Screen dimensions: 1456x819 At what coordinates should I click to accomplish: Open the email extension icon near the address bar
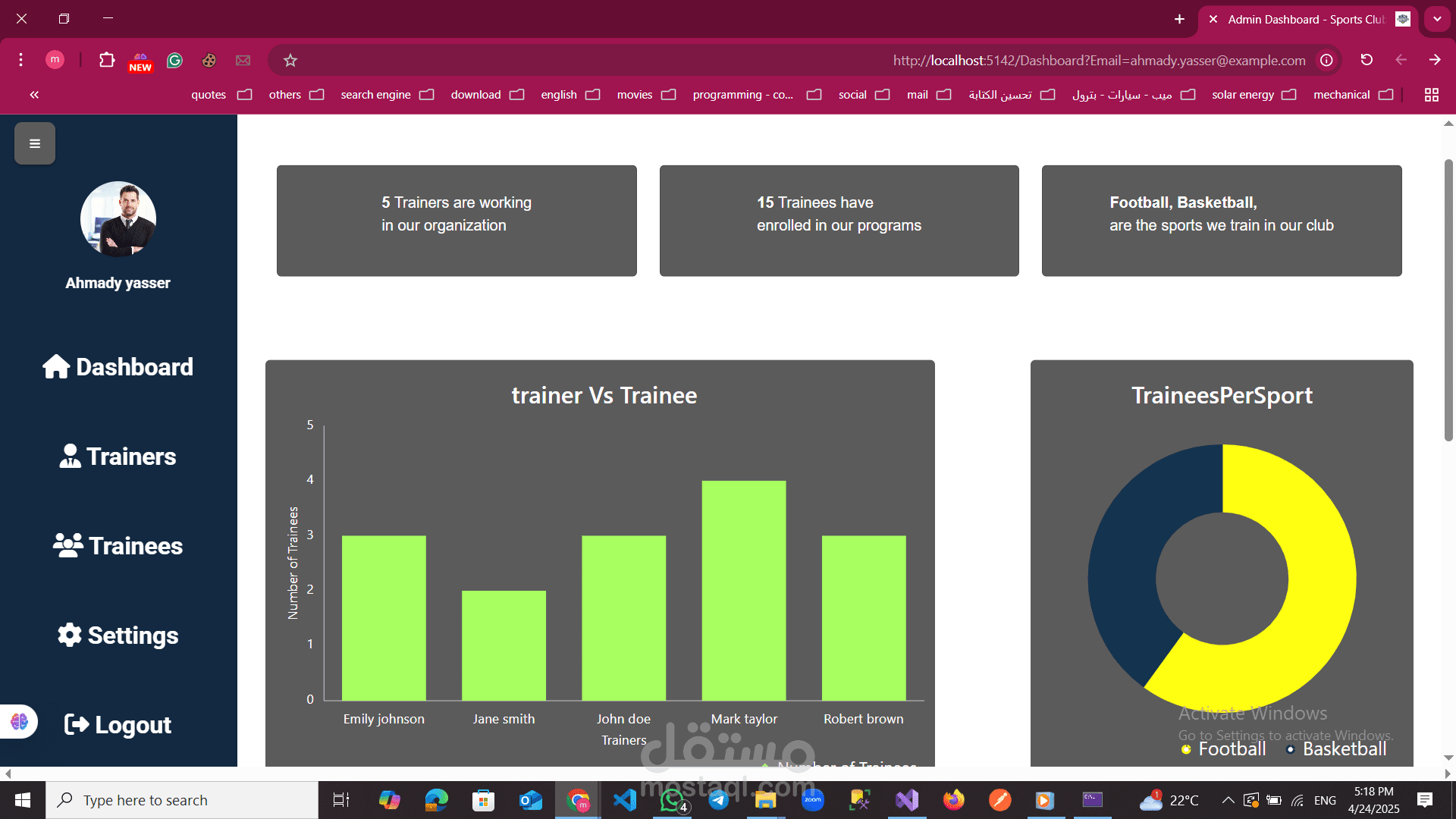(x=243, y=60)
